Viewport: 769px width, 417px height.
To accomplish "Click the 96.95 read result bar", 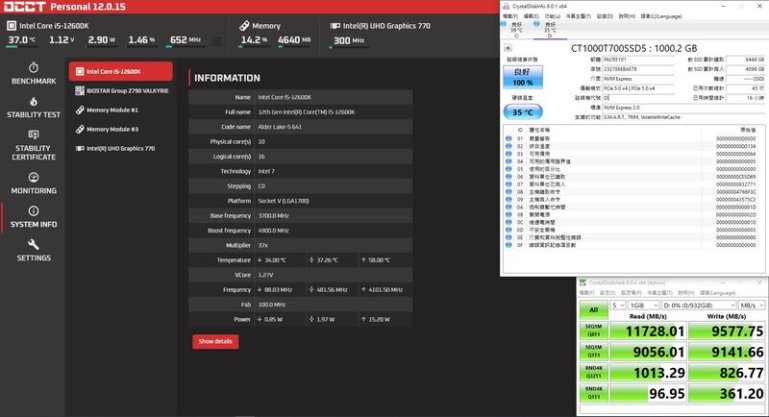I will click(647, 393).
